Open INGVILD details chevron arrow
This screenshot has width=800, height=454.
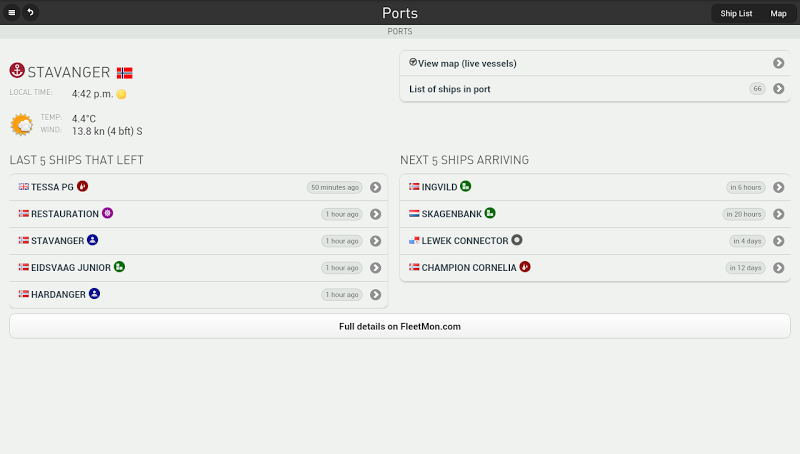click(x=778, y=187)
